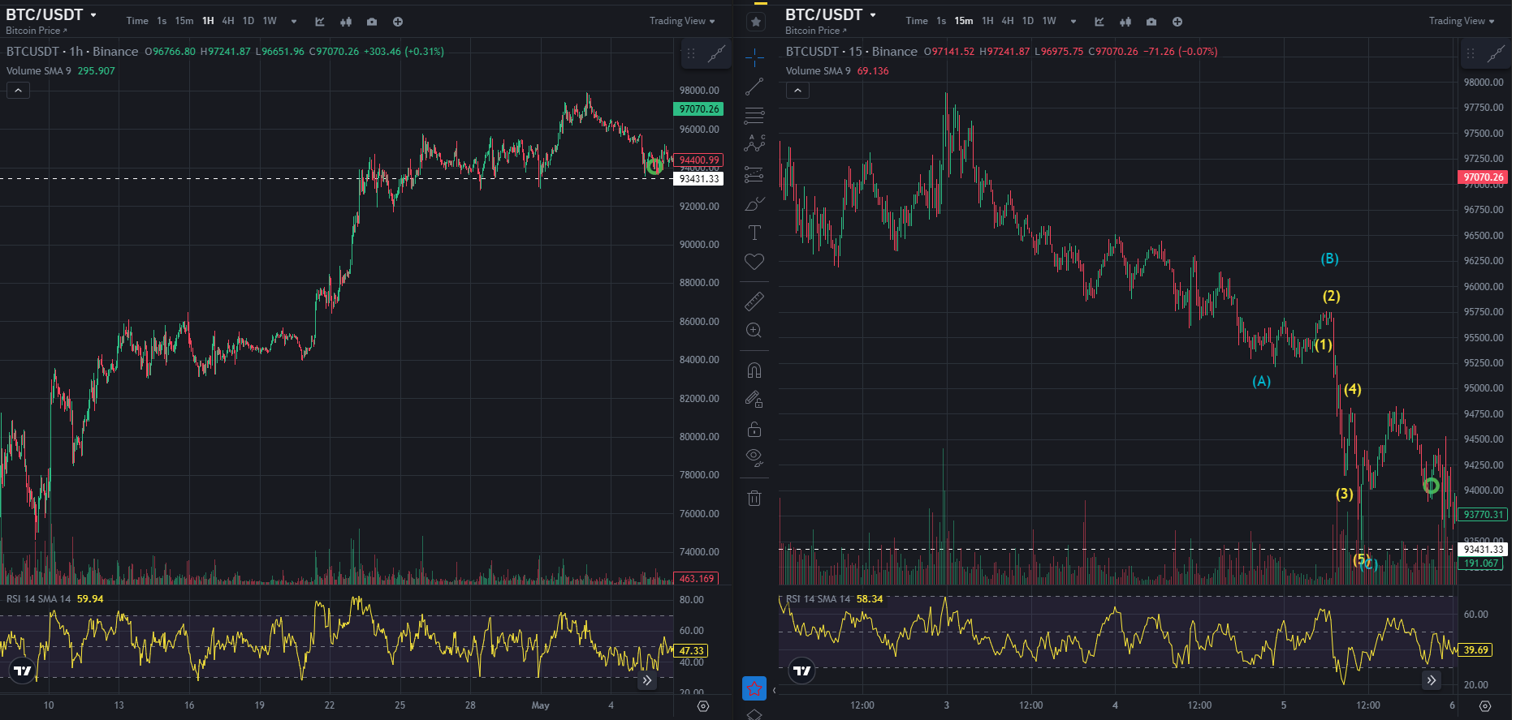Grab the left floating toolbar drag handle
This screenshot has height=720, width=1516.
(x=690, y=54)
